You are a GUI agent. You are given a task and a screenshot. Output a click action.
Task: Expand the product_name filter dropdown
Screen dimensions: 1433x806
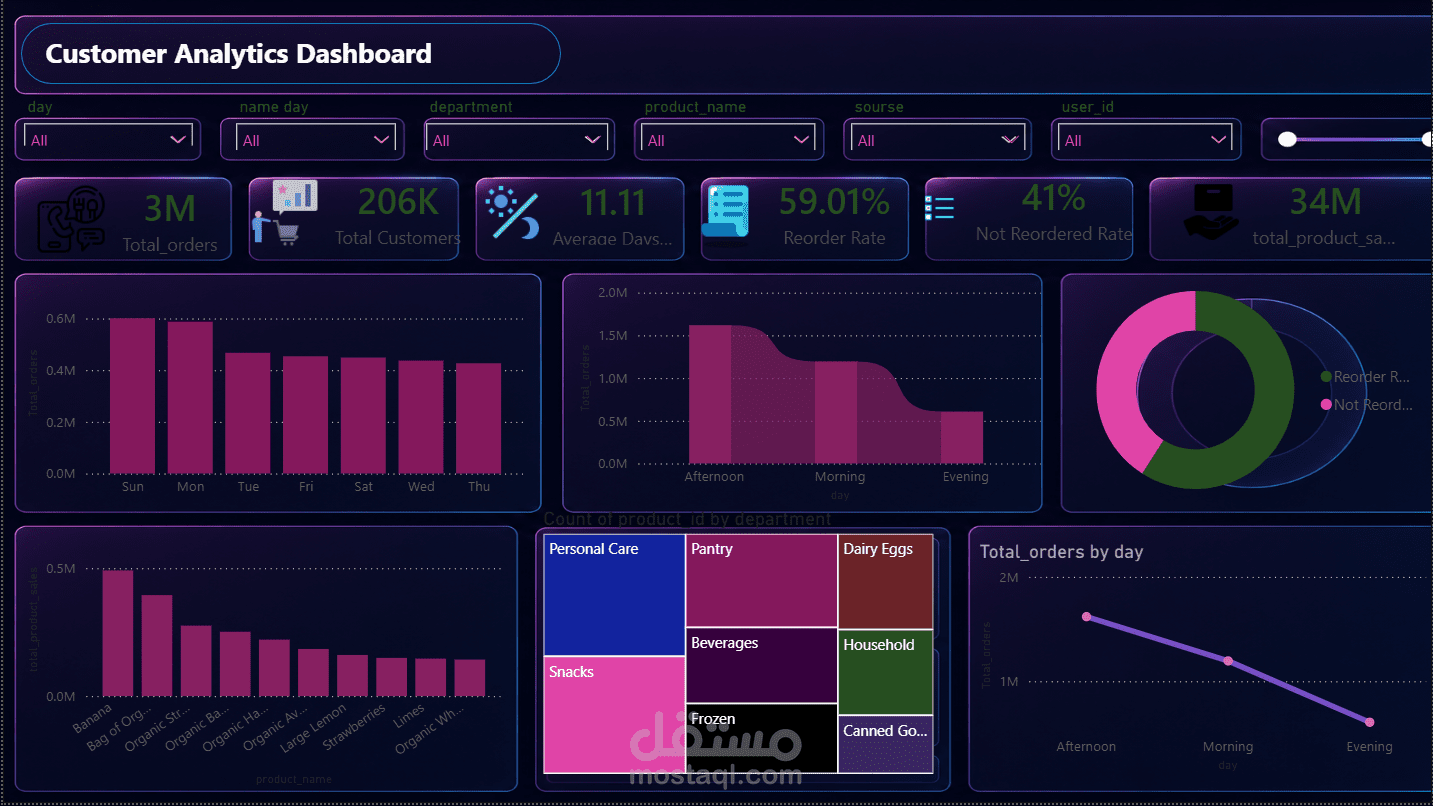pos(729,139)
